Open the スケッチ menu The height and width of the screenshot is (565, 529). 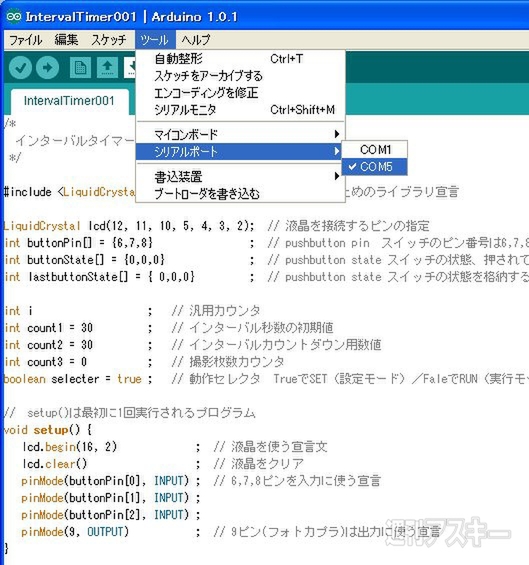tap(108, 40)
